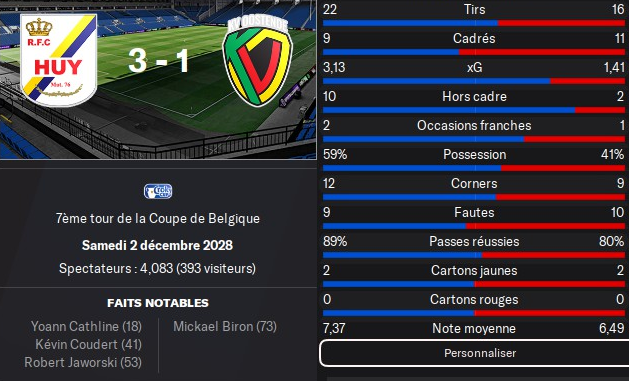Click the Cartons jaunes statistic label
The image size is (629, 381).
coord(474,270)
